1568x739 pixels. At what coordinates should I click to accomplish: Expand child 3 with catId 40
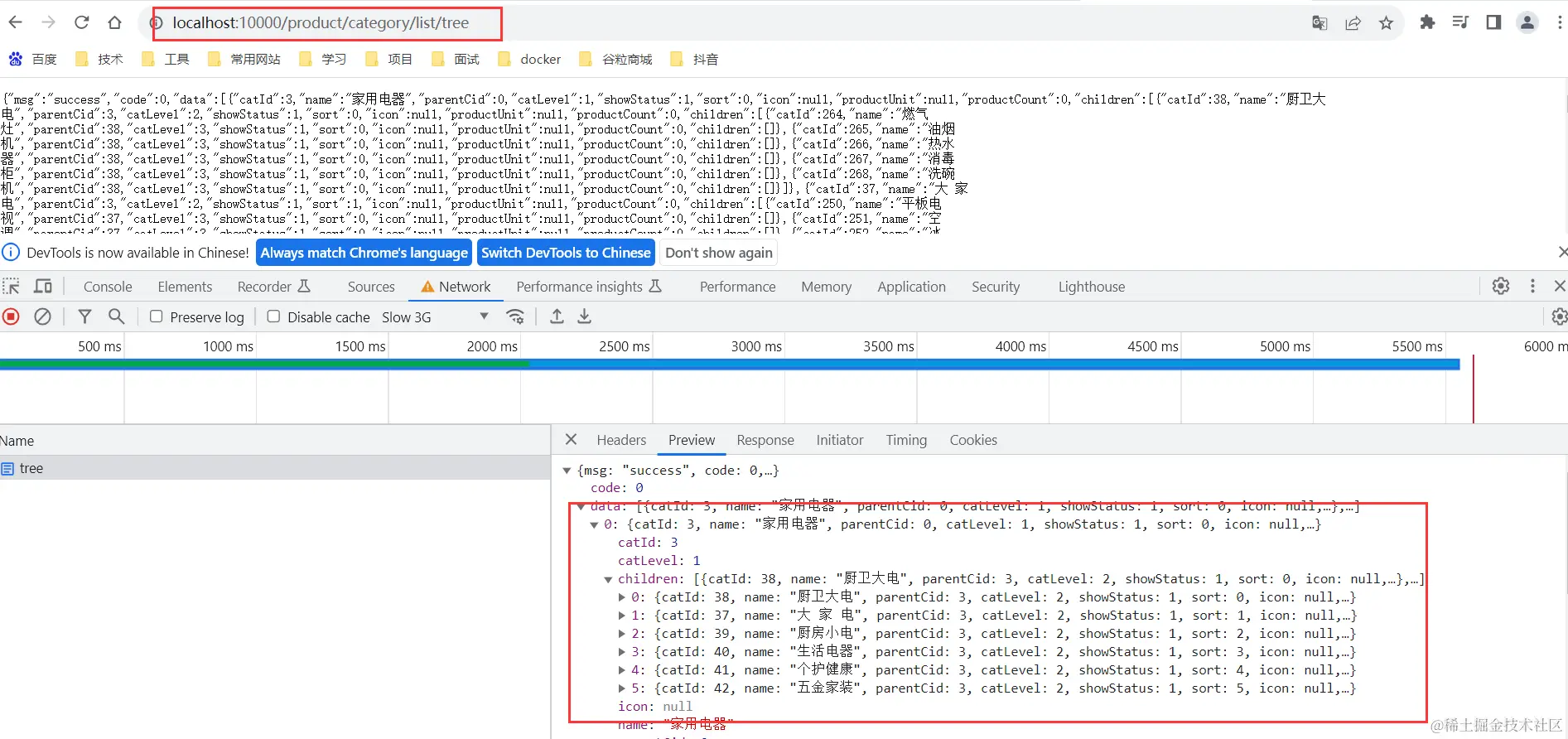tap(622, 652)
